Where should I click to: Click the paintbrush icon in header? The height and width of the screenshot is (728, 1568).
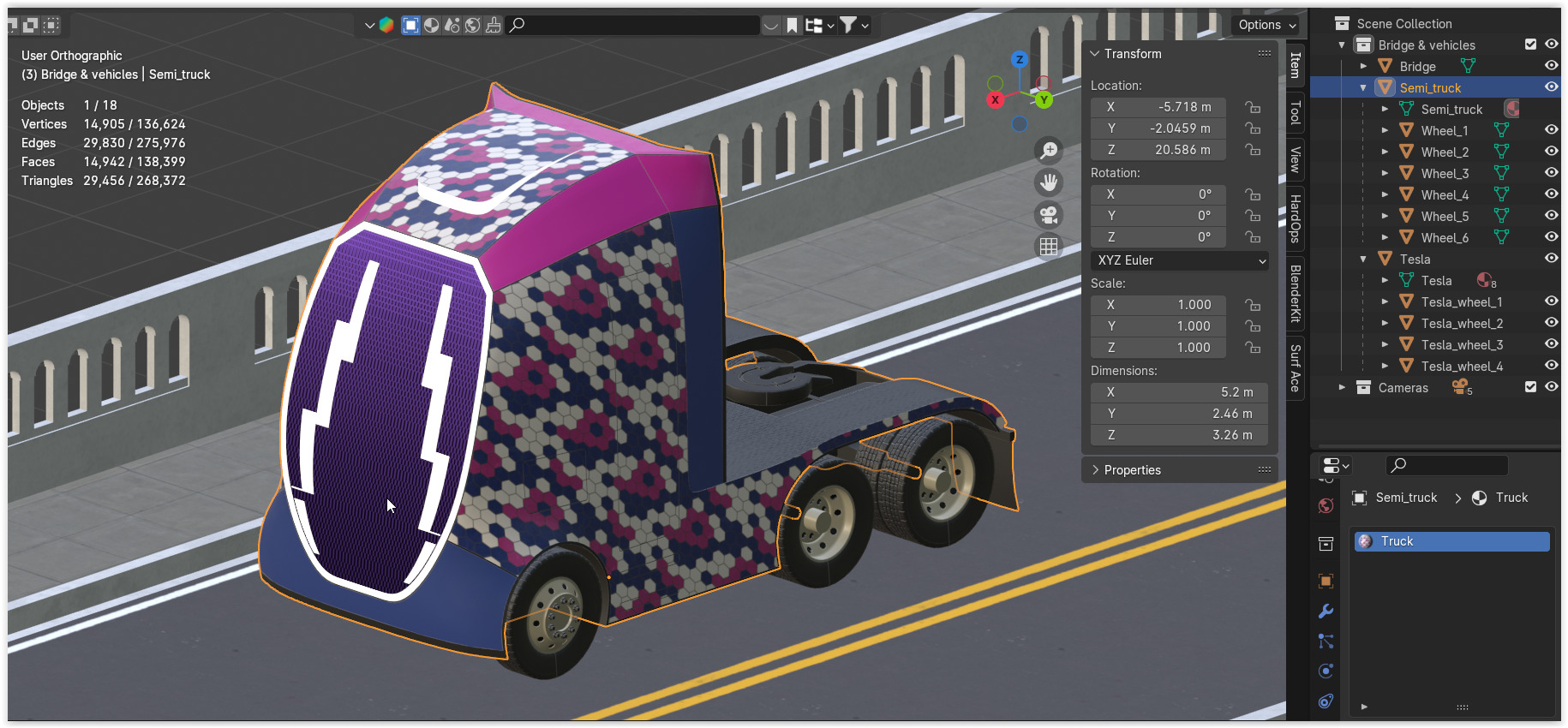click(x=494, y=25)
